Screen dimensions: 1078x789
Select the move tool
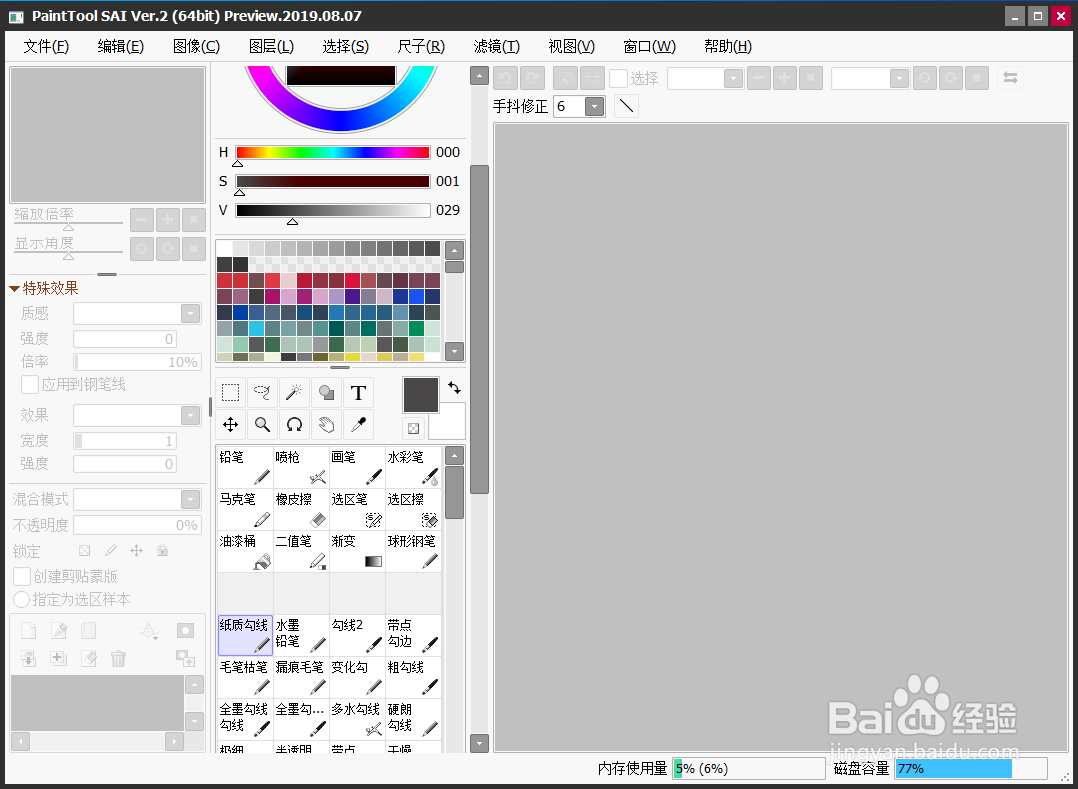(x=230, y=425)
